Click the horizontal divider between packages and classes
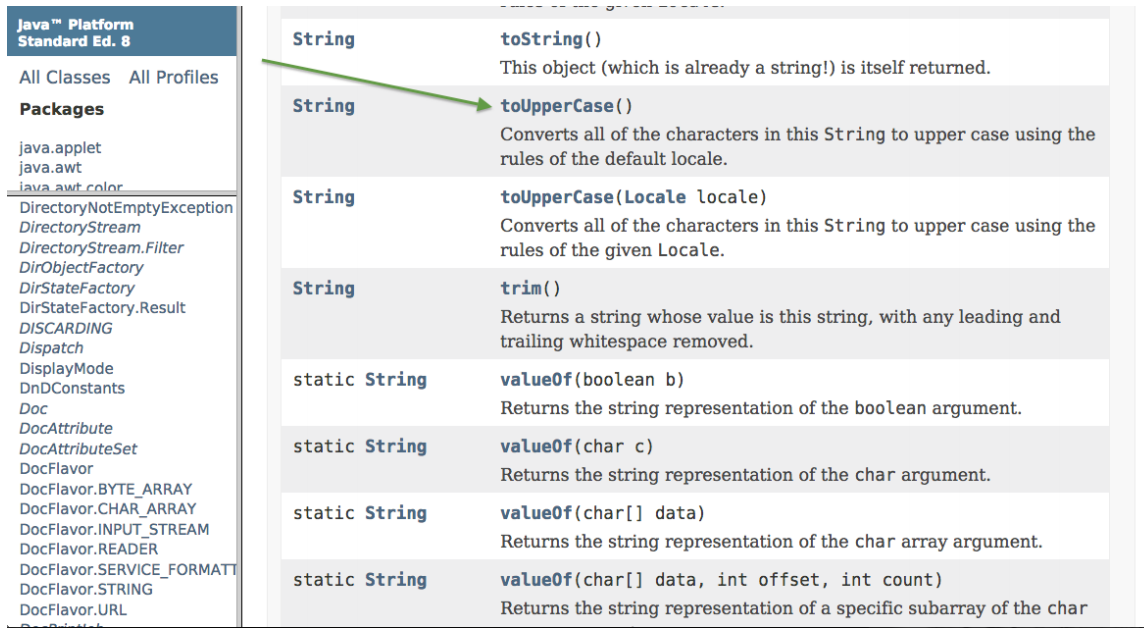This screenshot has width=1144, height=640. click(x=118, y=194)
